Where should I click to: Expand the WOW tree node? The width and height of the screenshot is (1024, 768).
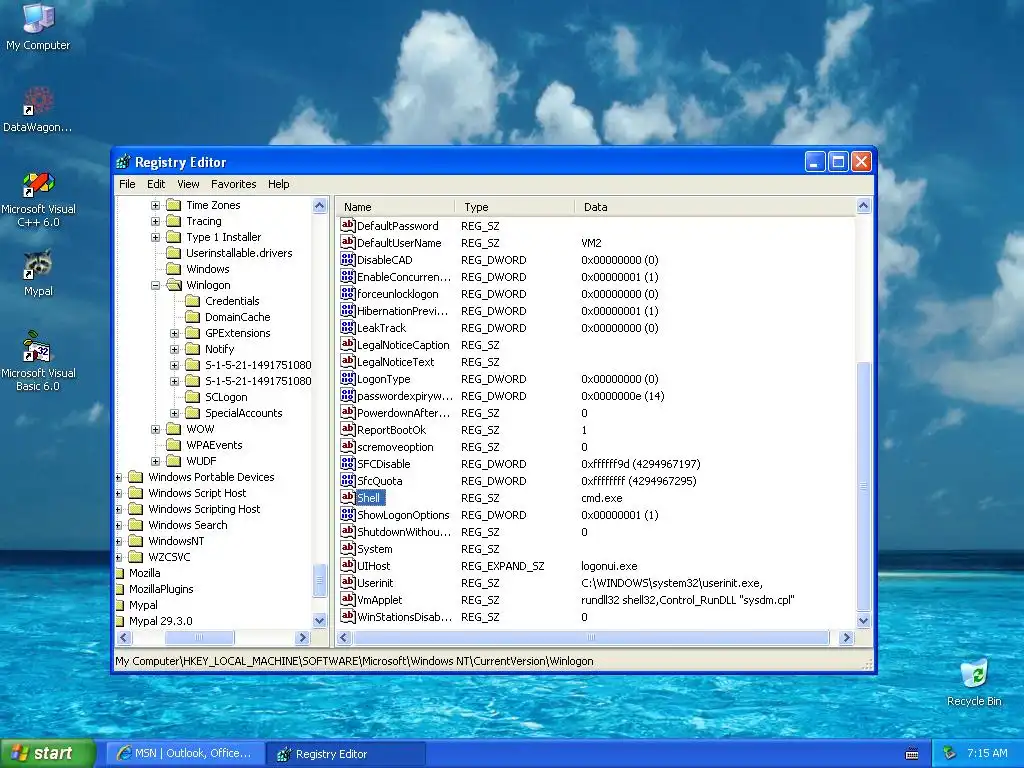click(x=155, y=429)
